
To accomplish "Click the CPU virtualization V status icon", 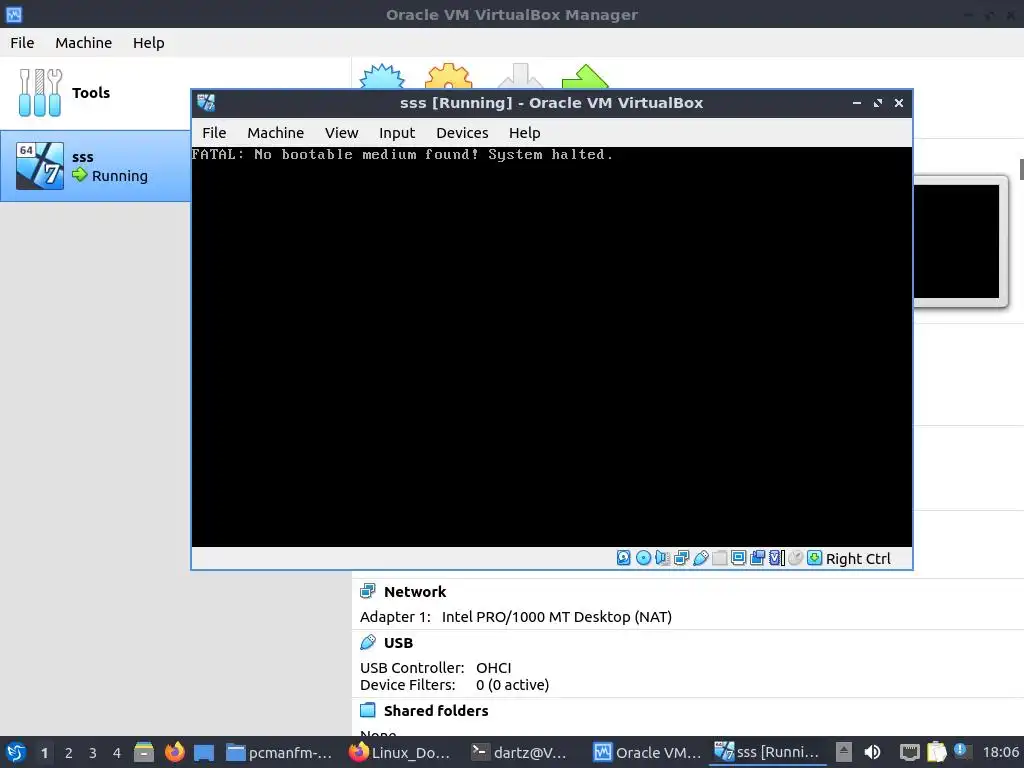I will (776, 558).
